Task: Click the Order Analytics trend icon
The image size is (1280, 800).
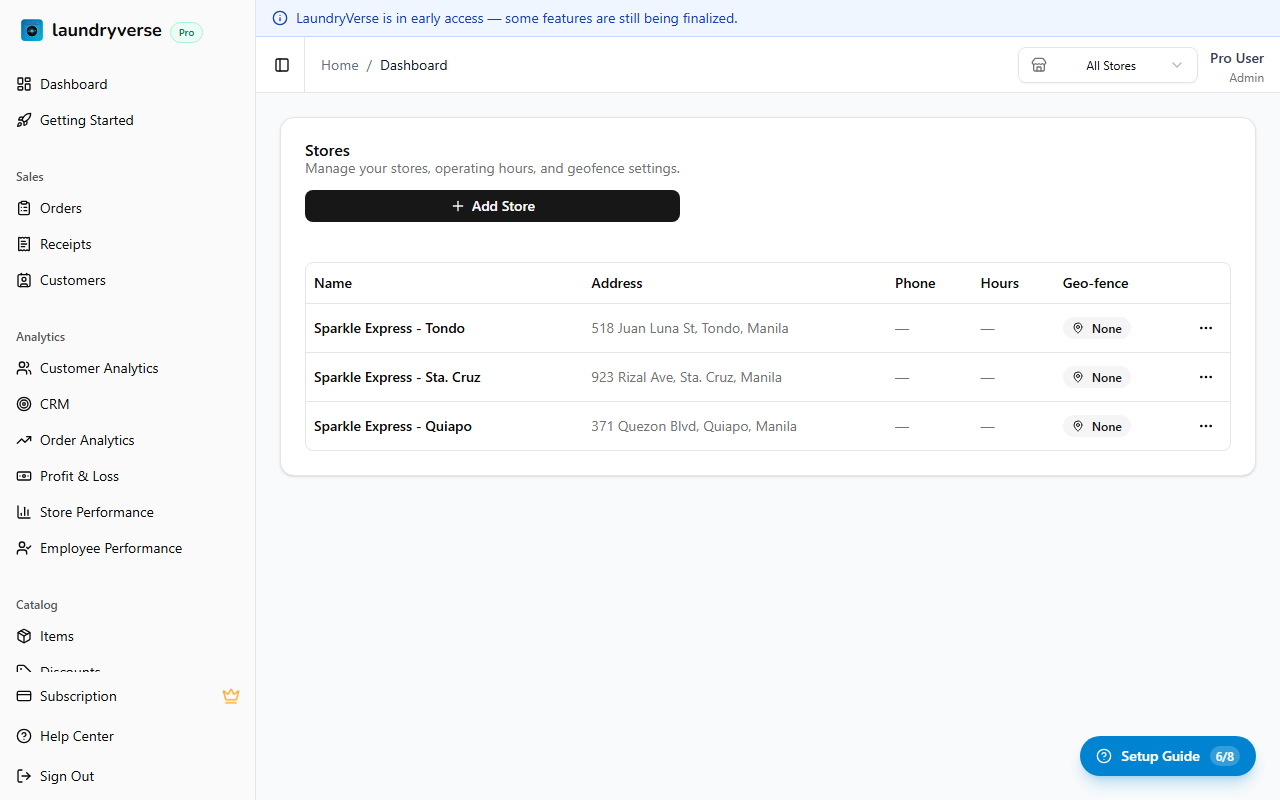Action: pos(24,440)
